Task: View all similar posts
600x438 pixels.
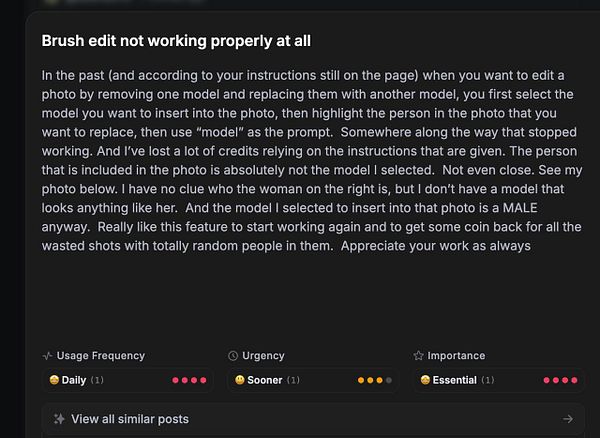Action: tap(129, 419)
